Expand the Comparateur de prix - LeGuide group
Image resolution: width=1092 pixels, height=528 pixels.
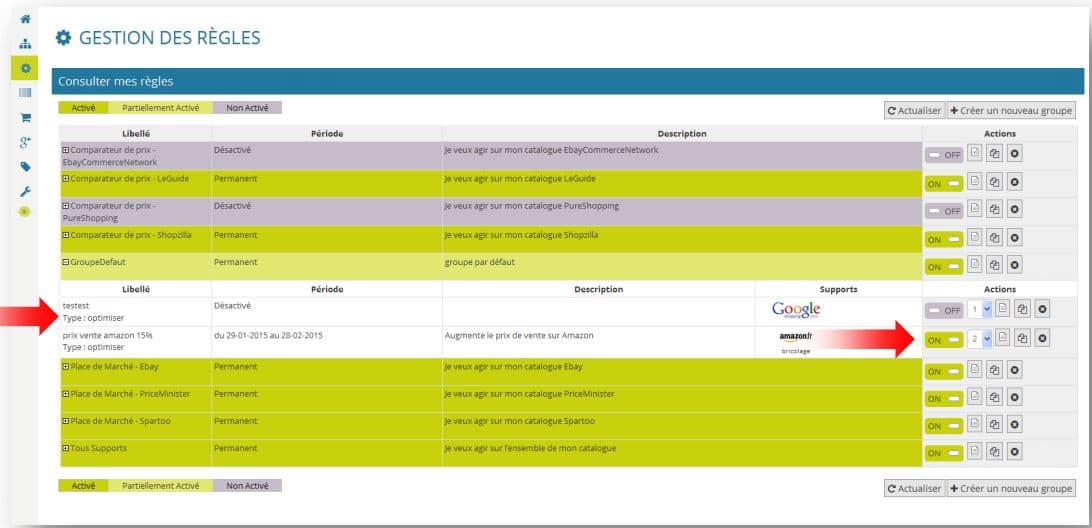[x=66, y=179]
